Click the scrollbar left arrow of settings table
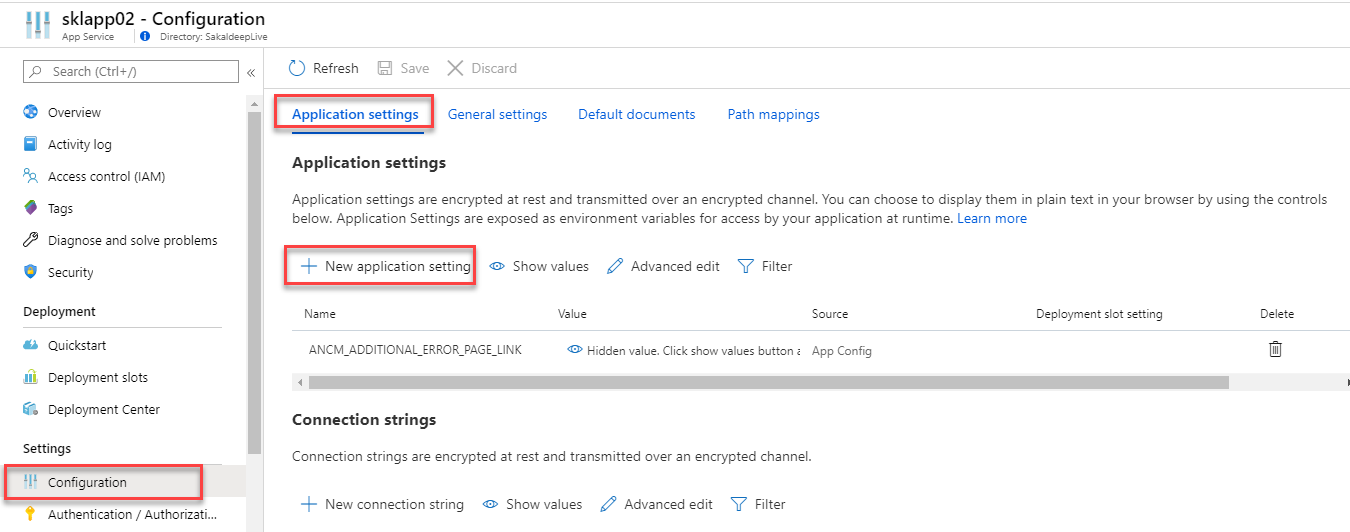Screen dimensions: 1350x532 (298, 382)
